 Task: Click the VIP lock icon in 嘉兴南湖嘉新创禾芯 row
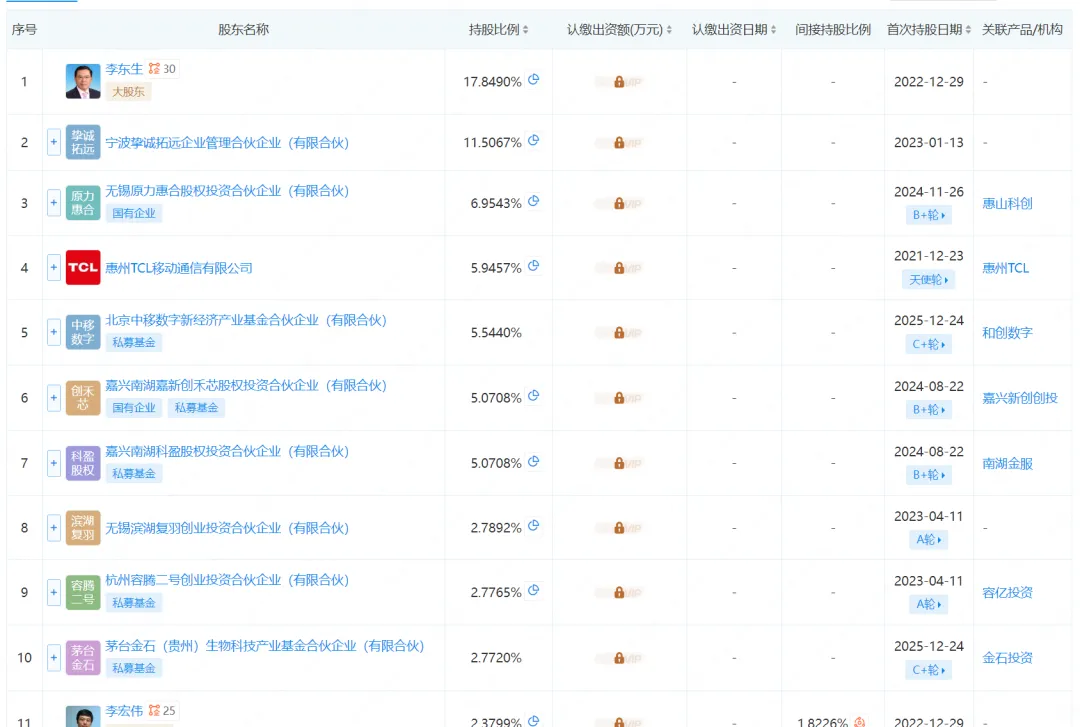click(x=619, y=398)
